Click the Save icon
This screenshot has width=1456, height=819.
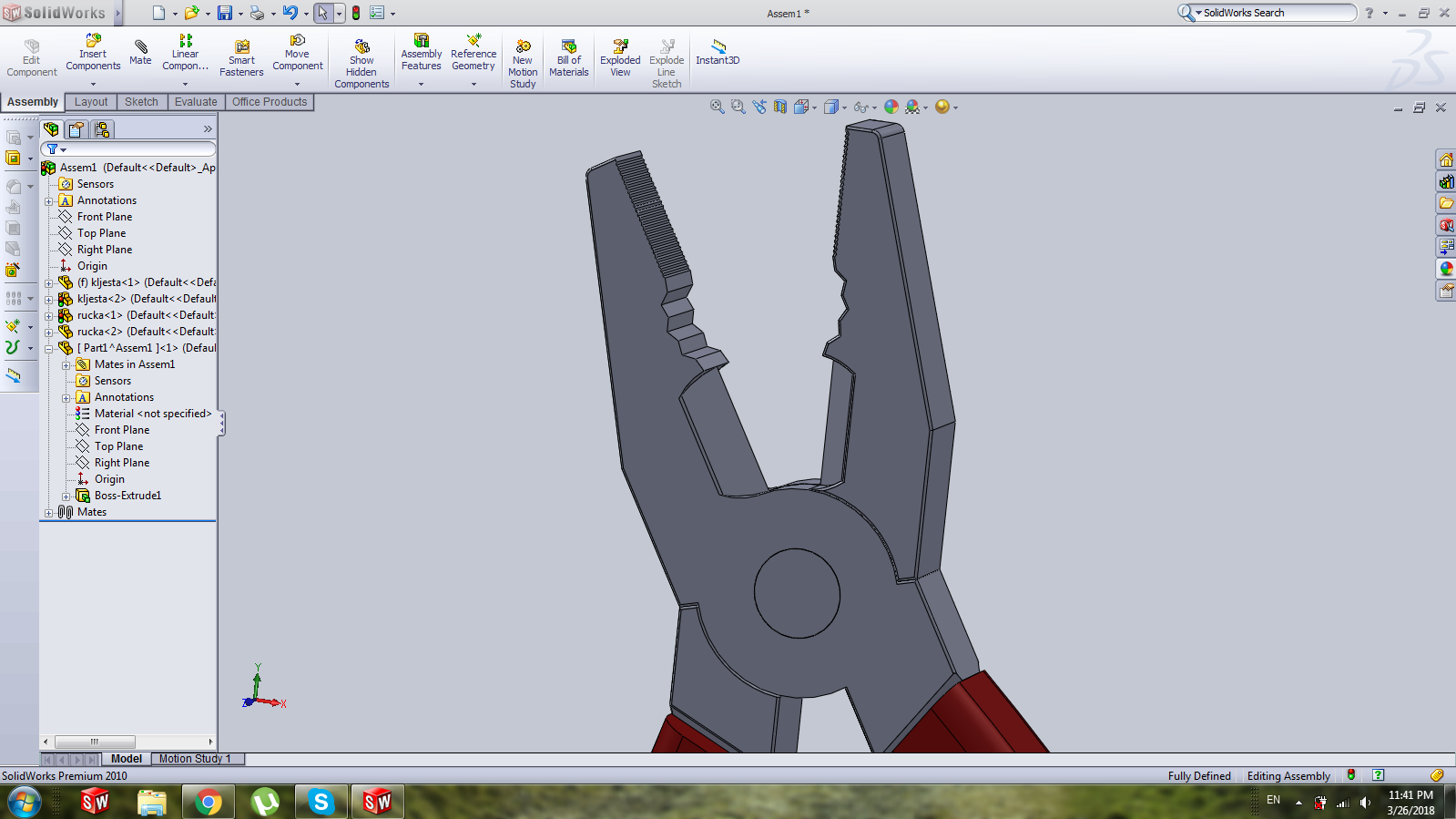click(224, 13)
